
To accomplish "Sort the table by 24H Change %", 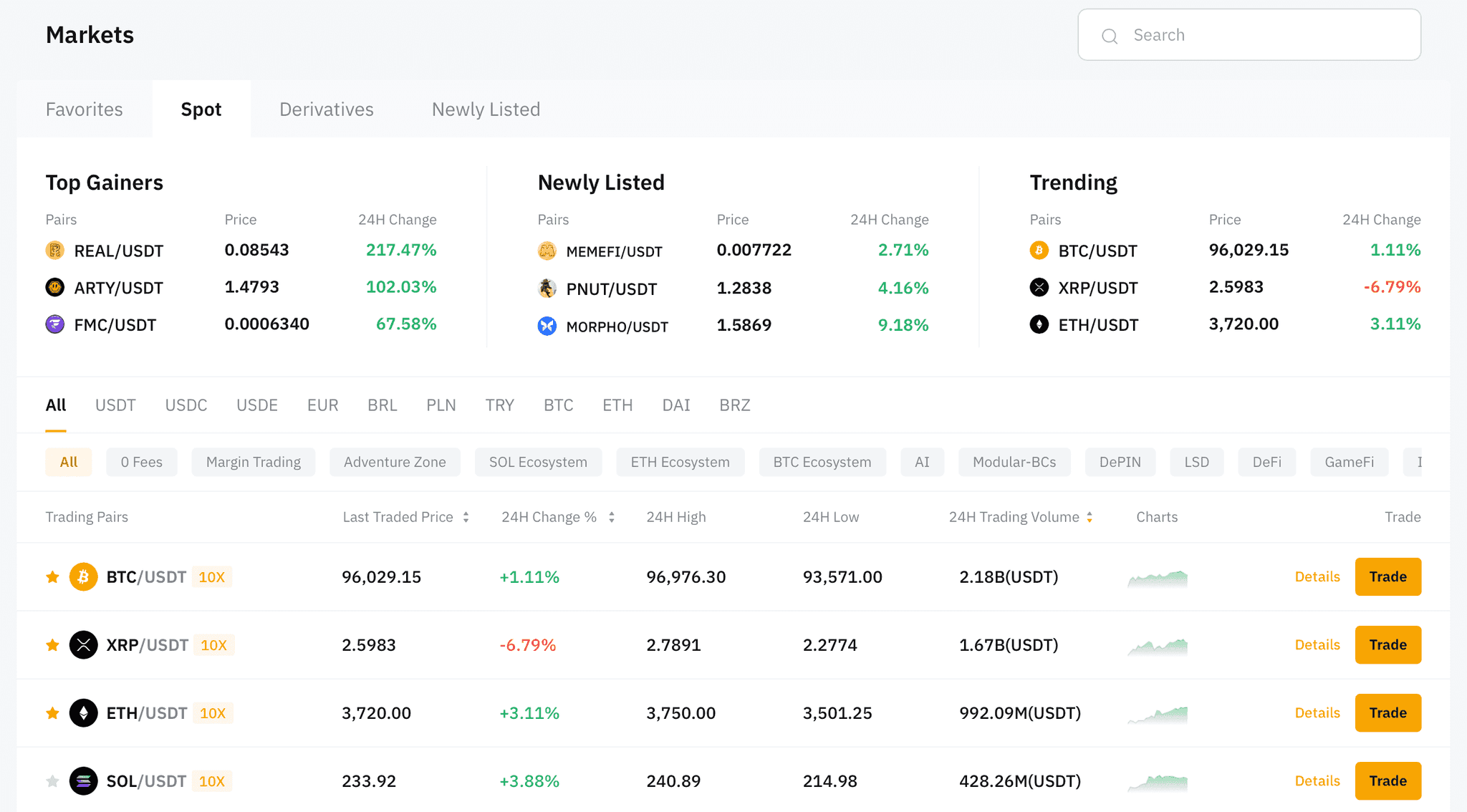I will 612,516.
